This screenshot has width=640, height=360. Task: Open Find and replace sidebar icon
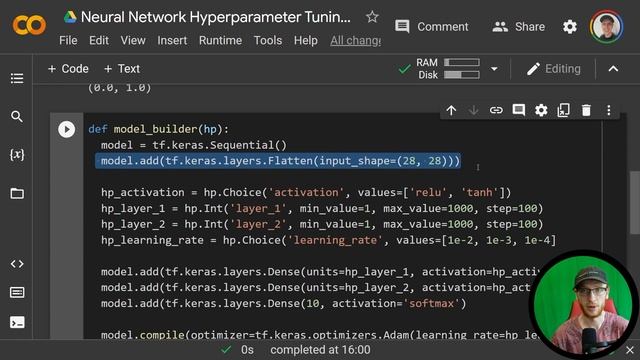click(x=17, y=117)
